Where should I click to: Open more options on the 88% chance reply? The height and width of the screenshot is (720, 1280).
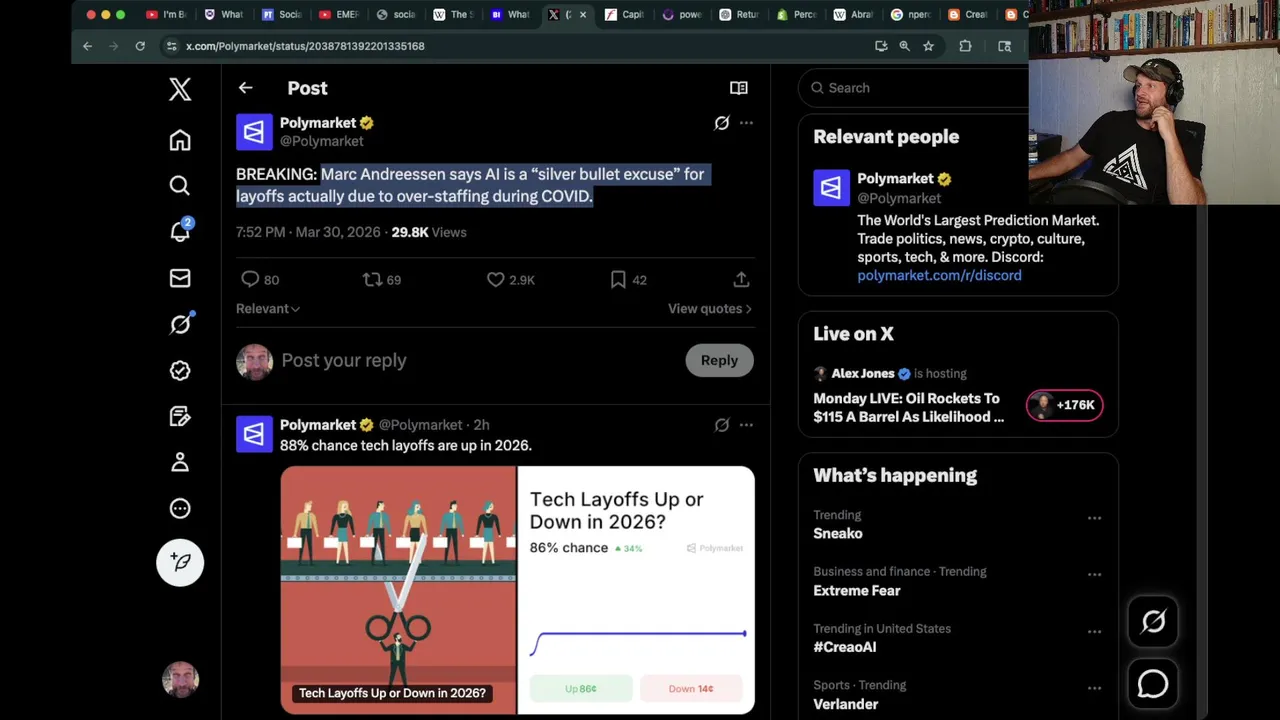746,425
